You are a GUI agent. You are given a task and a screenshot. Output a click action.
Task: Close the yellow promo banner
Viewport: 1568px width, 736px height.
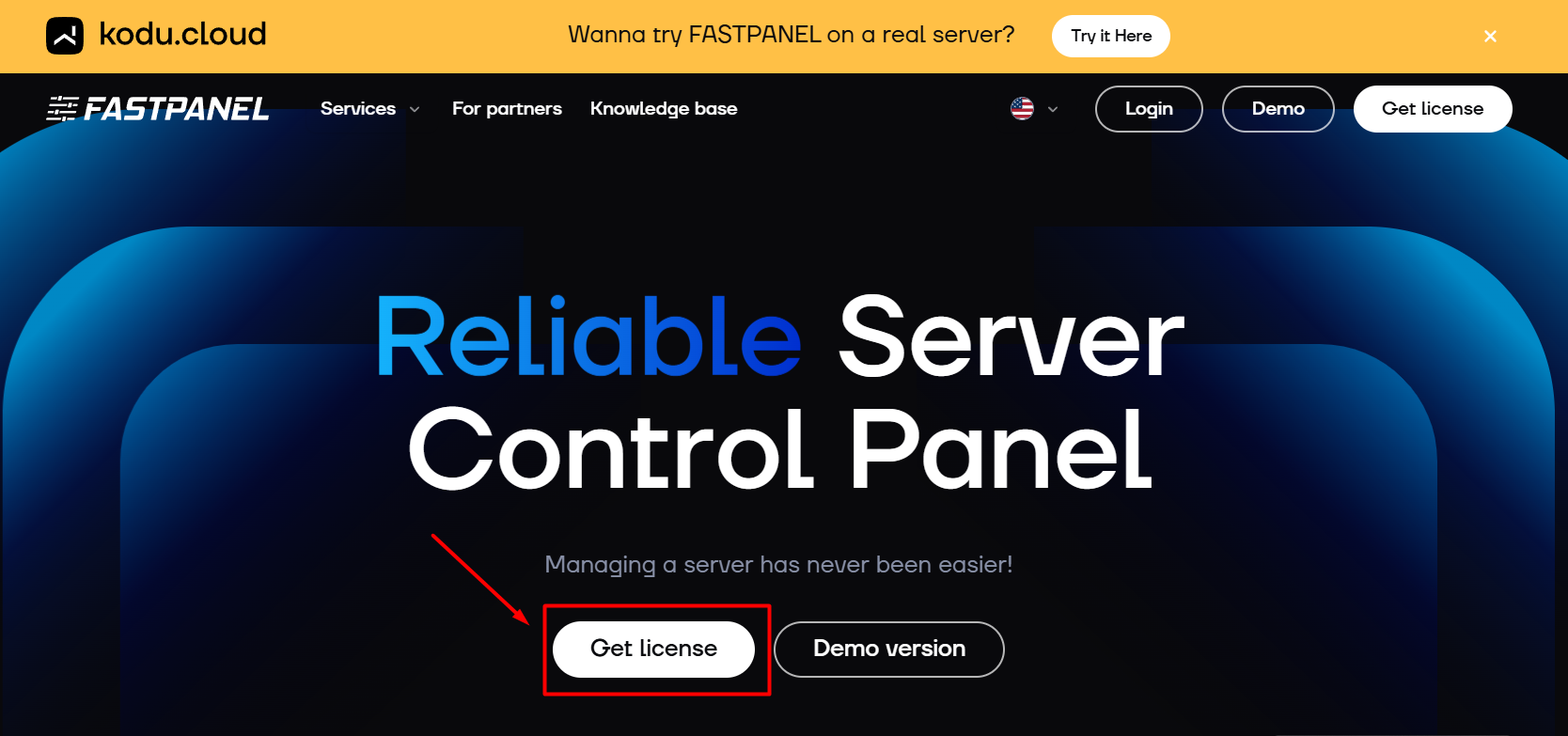[1490, 37]
